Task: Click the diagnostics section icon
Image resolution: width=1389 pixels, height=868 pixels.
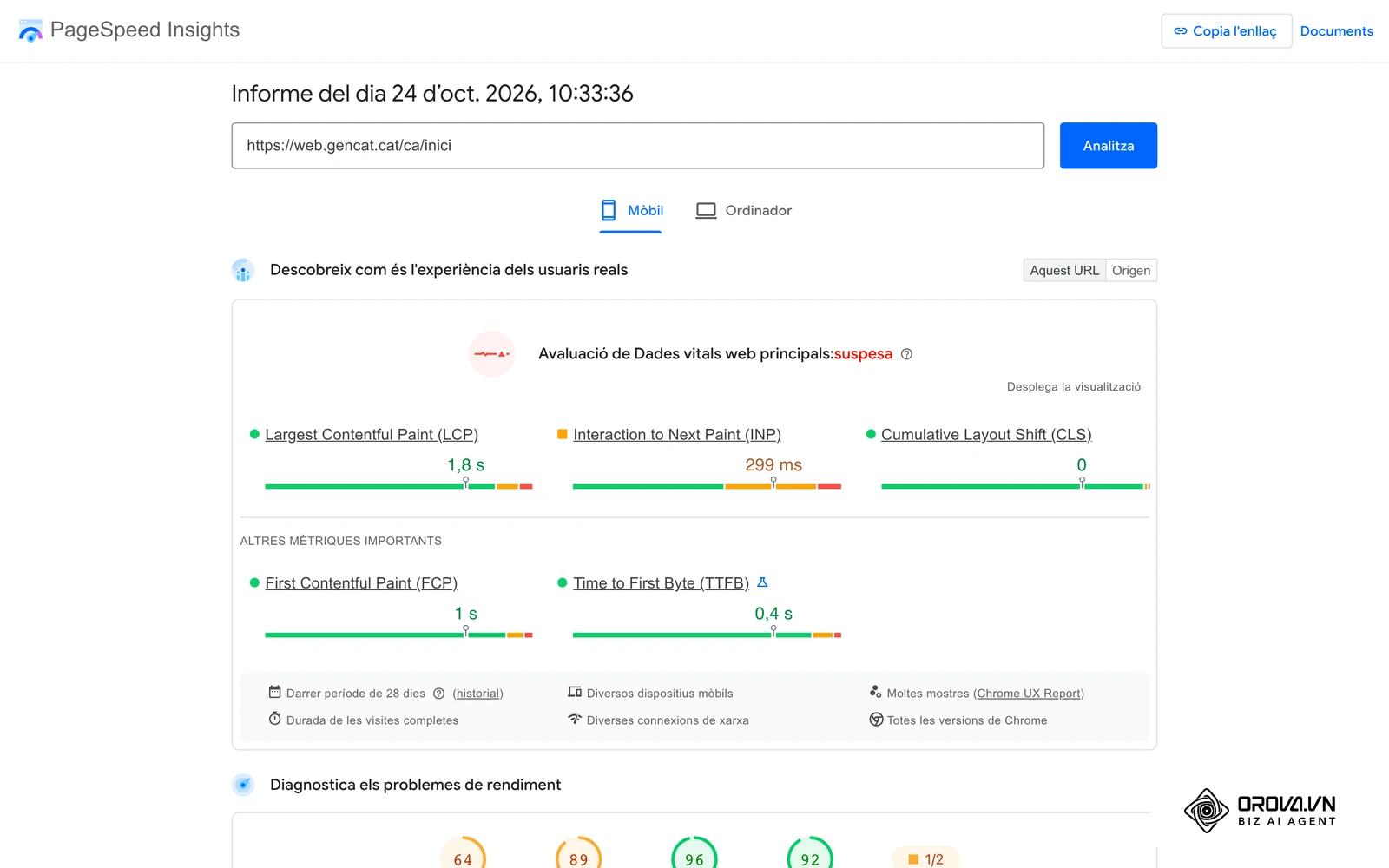Action: pos(243,785)
